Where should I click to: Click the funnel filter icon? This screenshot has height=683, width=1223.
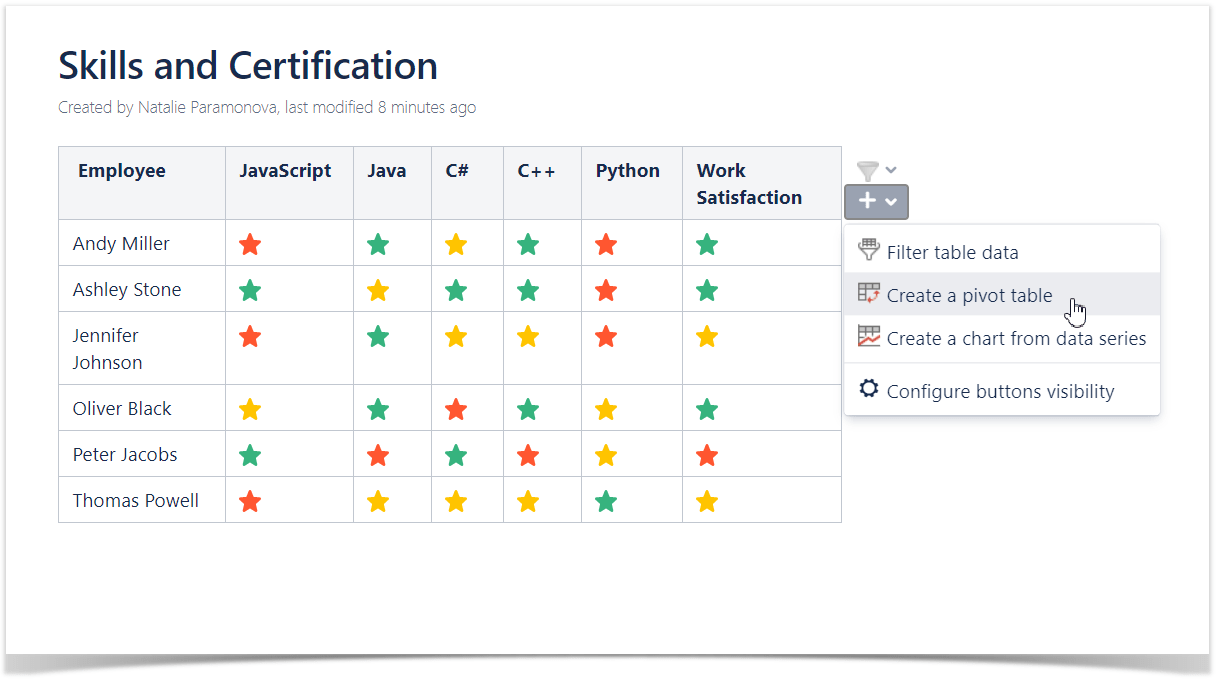pos(867,171)
